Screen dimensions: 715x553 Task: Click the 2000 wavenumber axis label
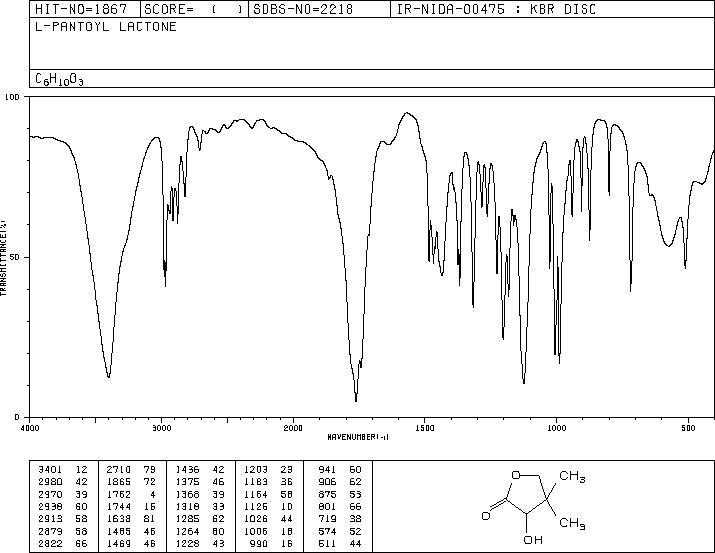[293, 428]
